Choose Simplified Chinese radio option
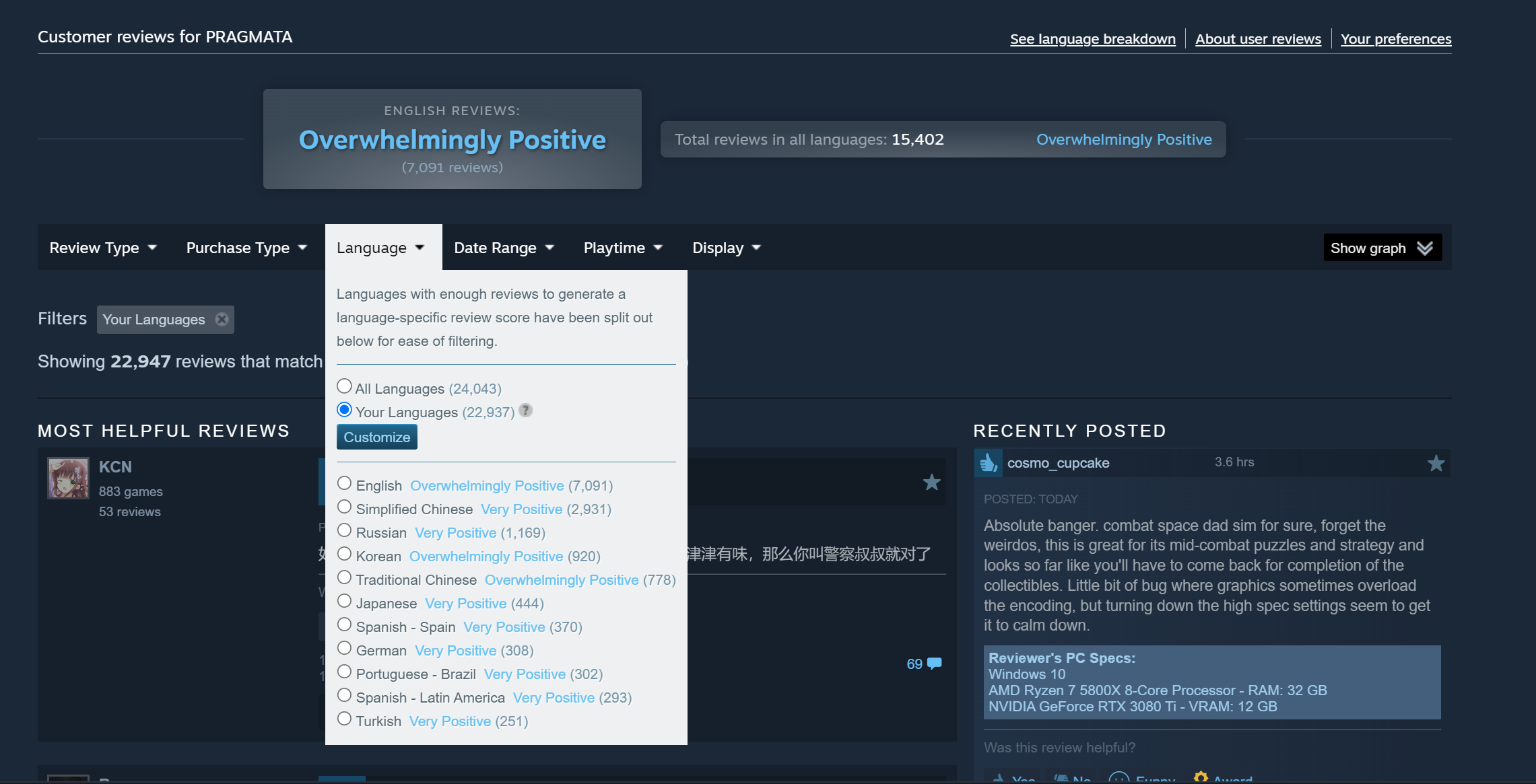Viewport: 1536px width, 784px height. point(344,507)
